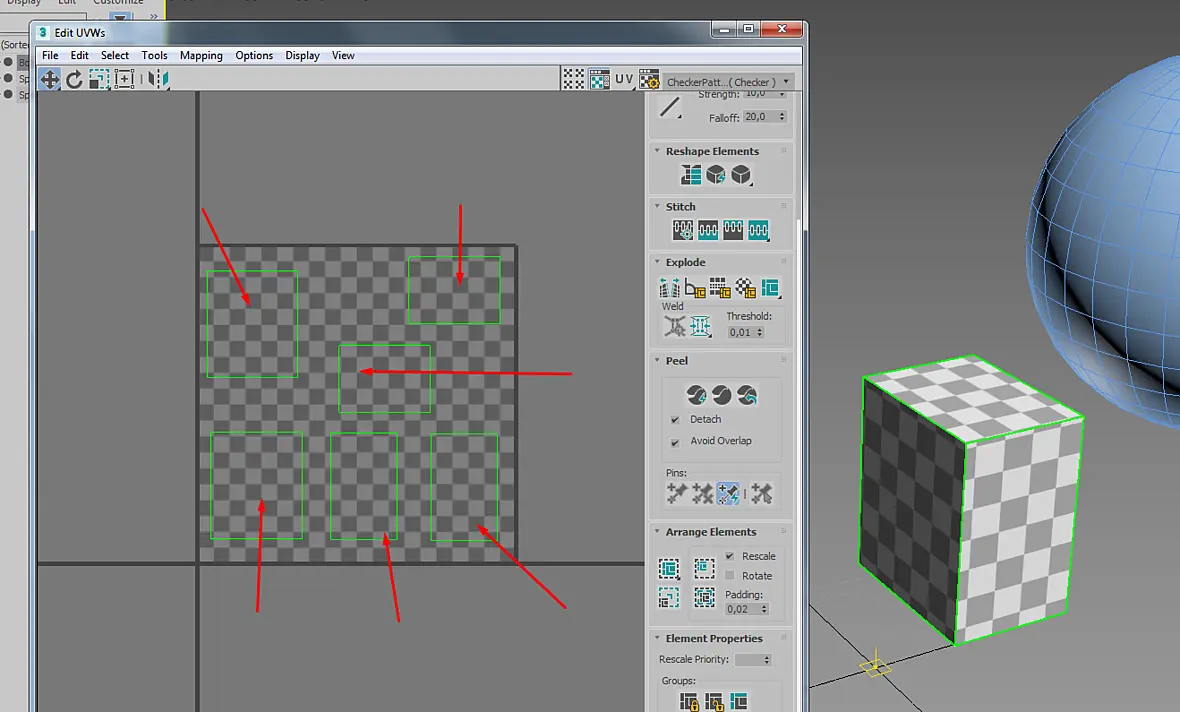
Task: Select the Move Selected Subobject tool
Action: point(50,79)
